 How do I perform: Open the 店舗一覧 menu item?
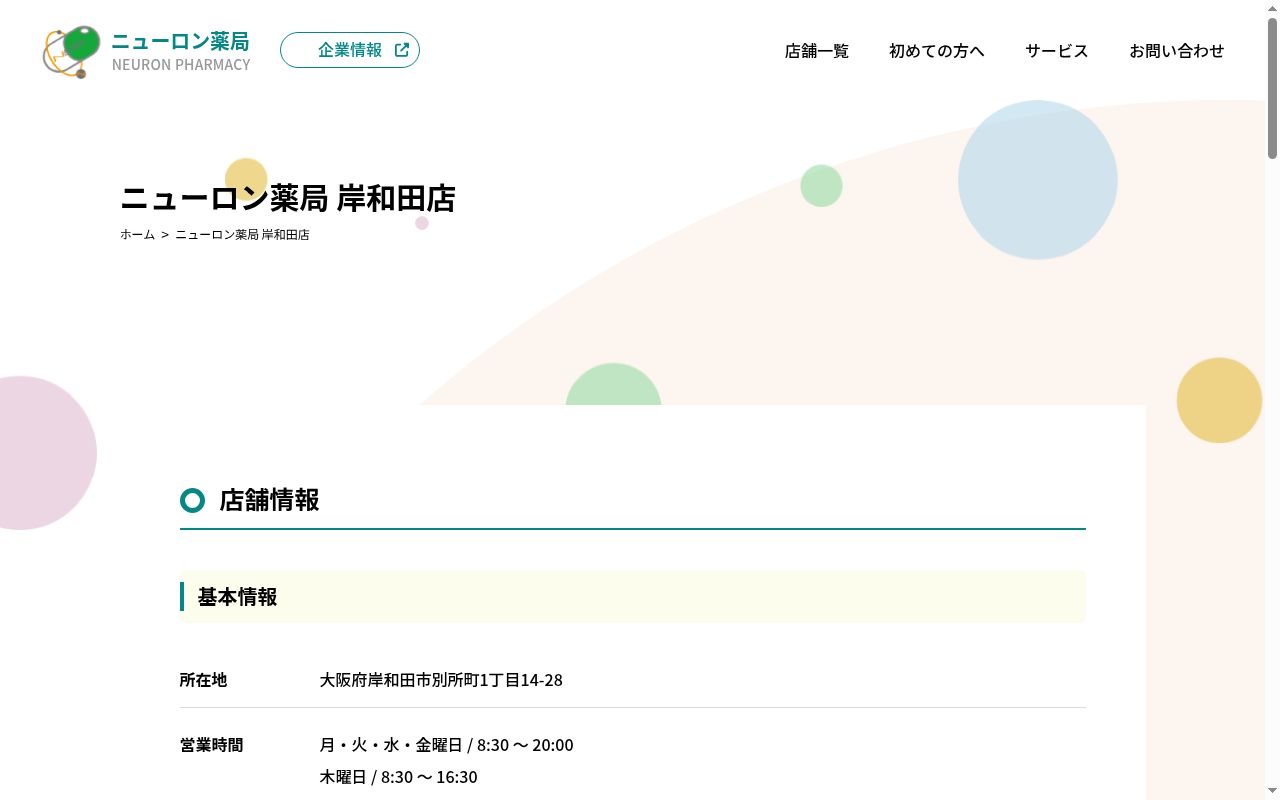(817, 51)
